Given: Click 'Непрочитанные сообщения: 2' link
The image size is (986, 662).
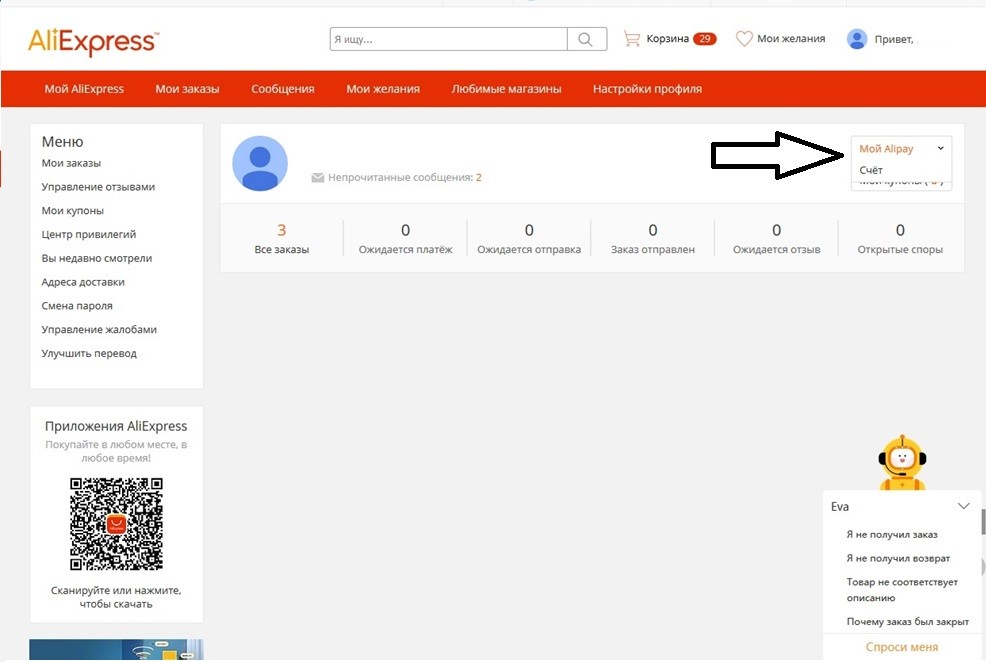Looking at the screenshot, I should point(404,177).
